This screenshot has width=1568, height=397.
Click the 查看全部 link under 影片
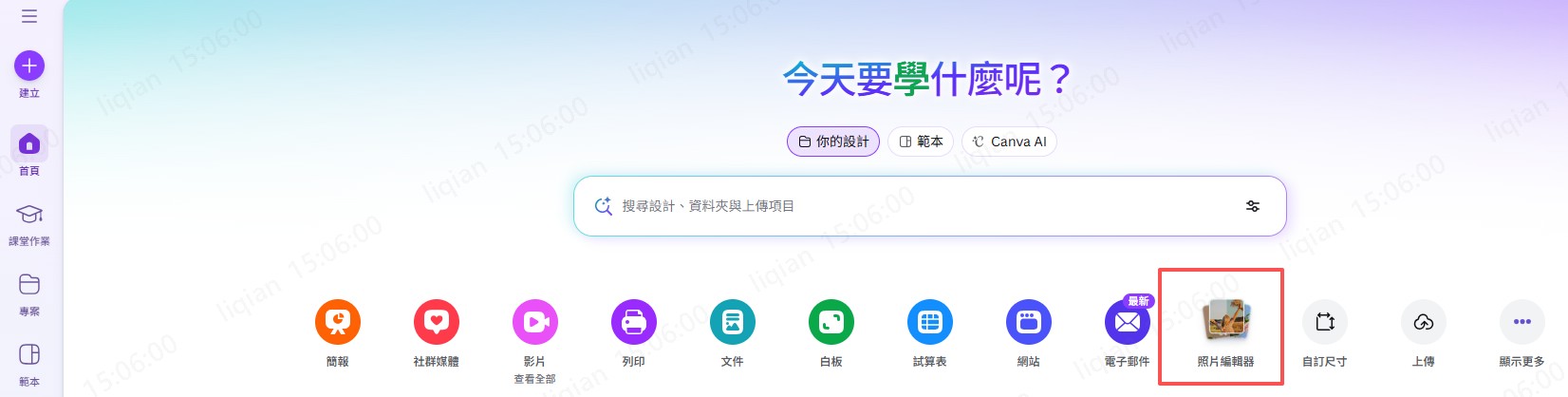click(x=535, y=379)
